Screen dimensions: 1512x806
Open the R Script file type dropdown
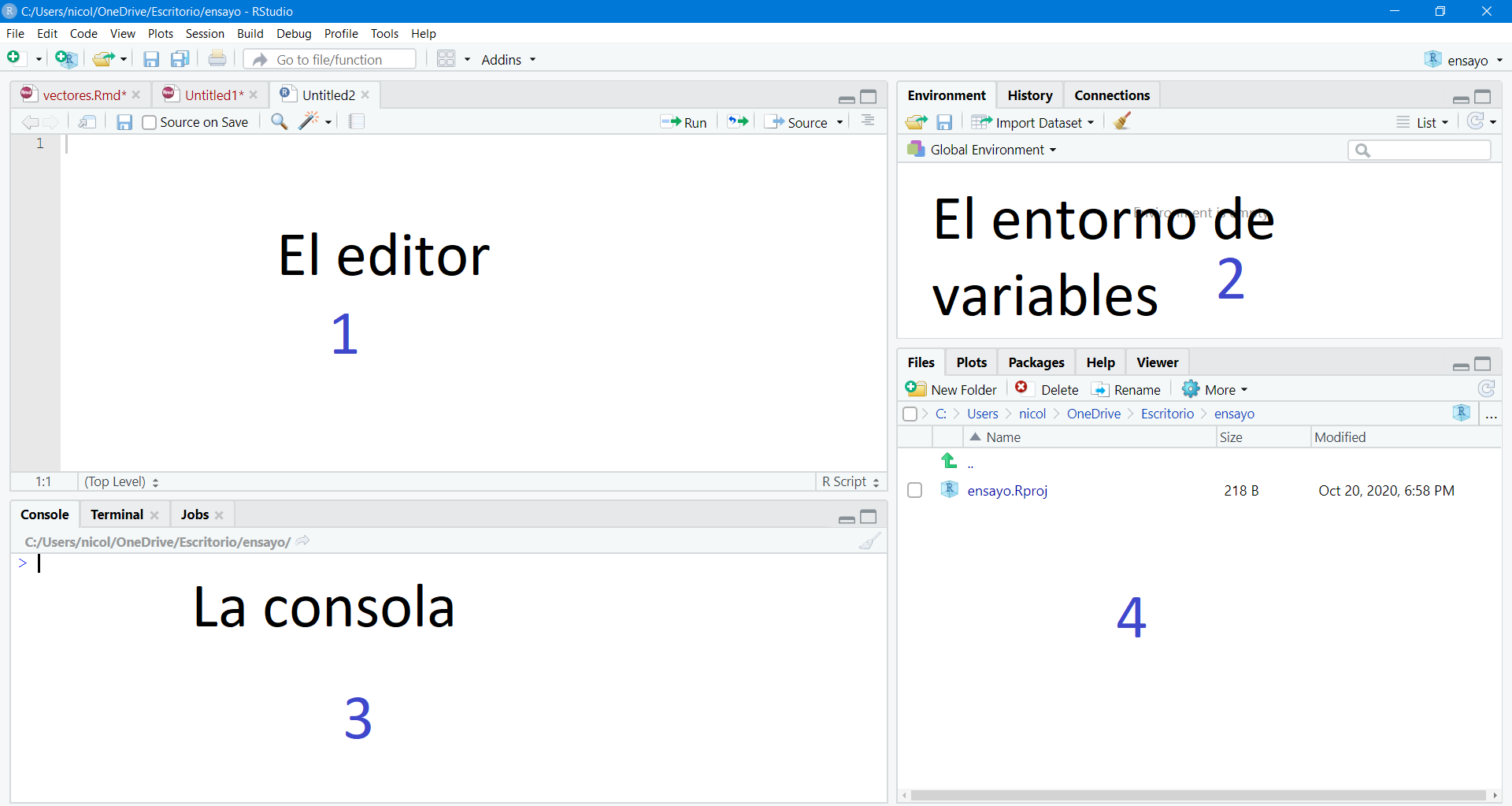coord(850,481)
